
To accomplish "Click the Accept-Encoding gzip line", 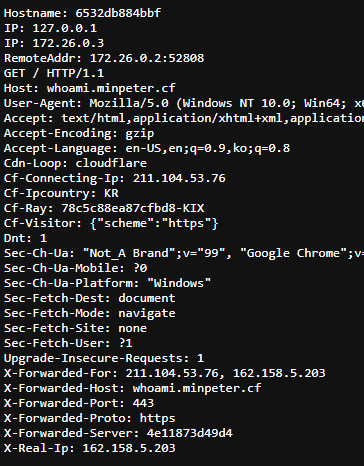I will (79, 133).
